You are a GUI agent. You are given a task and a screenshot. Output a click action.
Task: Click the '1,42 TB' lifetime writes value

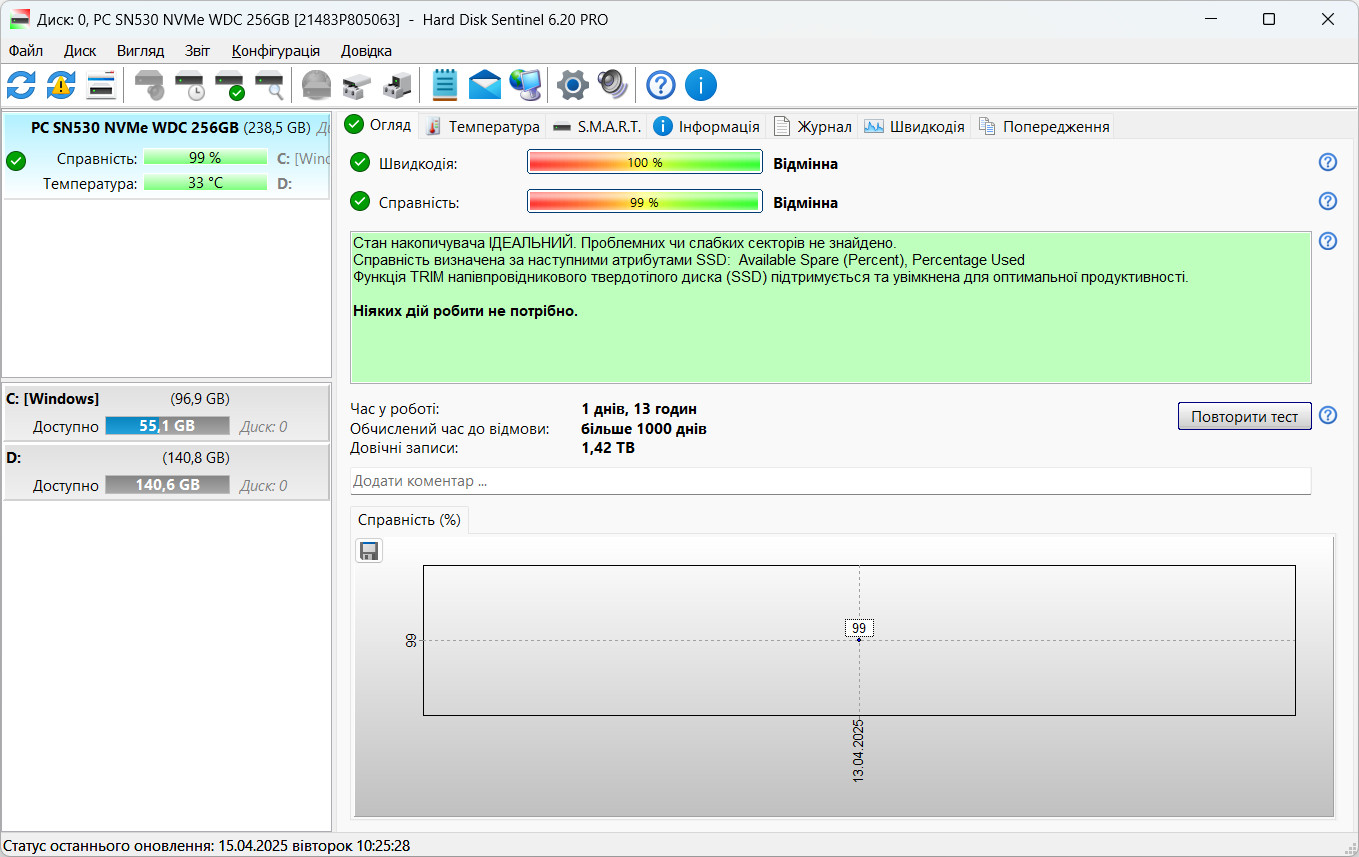pyautogui.click(x=608, y=448)
